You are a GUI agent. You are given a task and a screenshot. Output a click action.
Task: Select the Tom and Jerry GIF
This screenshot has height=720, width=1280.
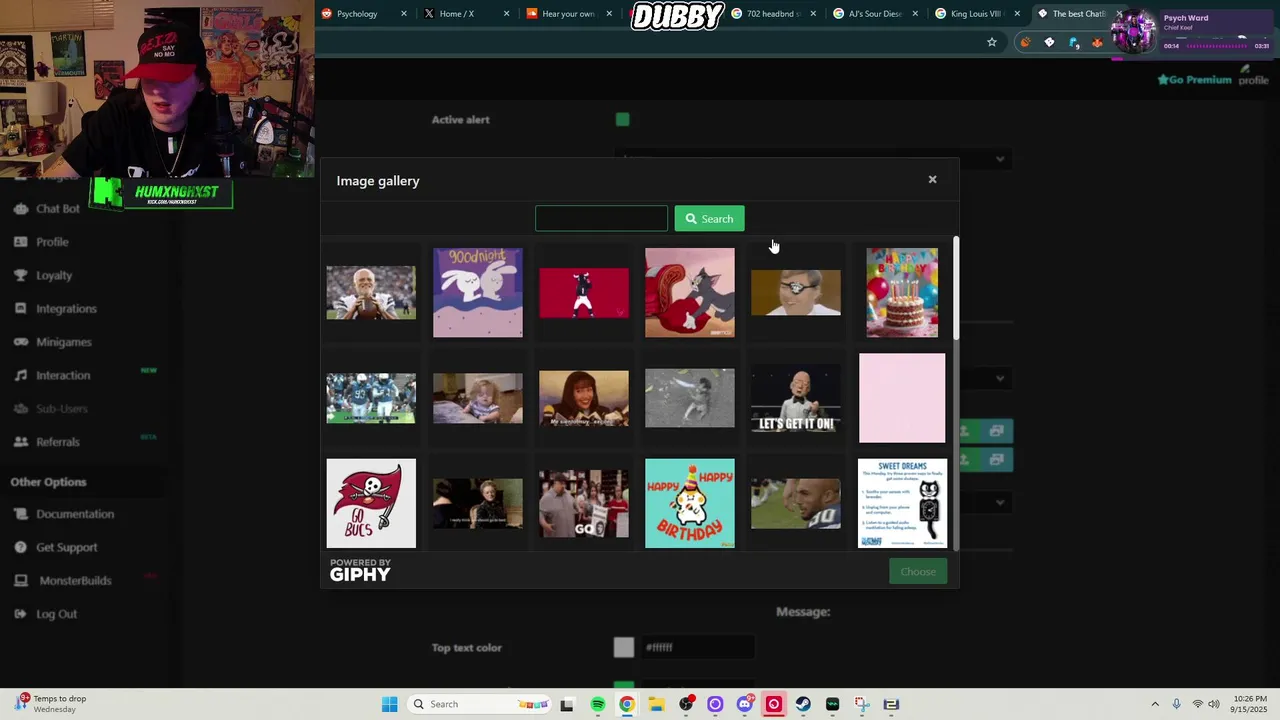click(690, 293)
